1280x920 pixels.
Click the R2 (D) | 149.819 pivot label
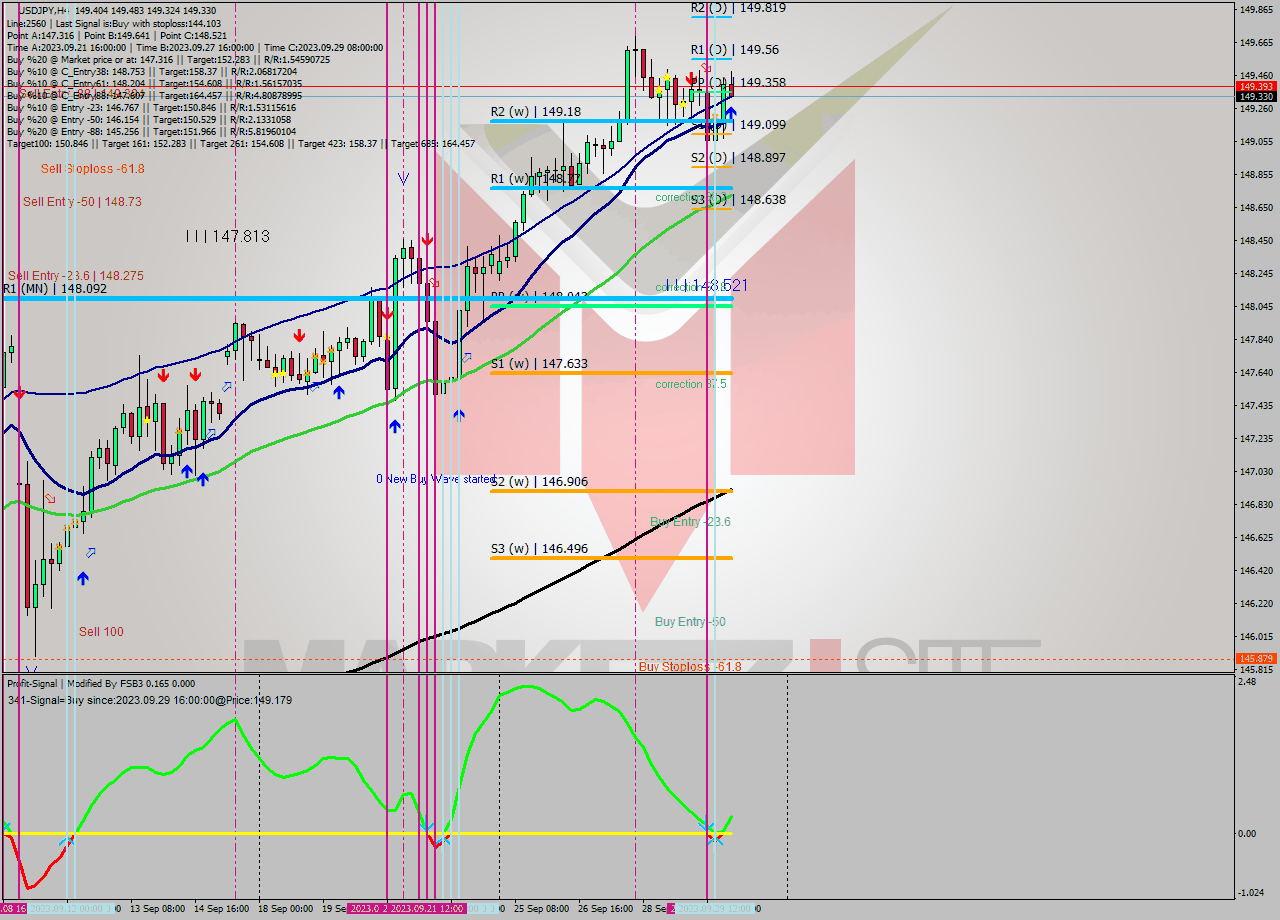click(x=738, y=7)
